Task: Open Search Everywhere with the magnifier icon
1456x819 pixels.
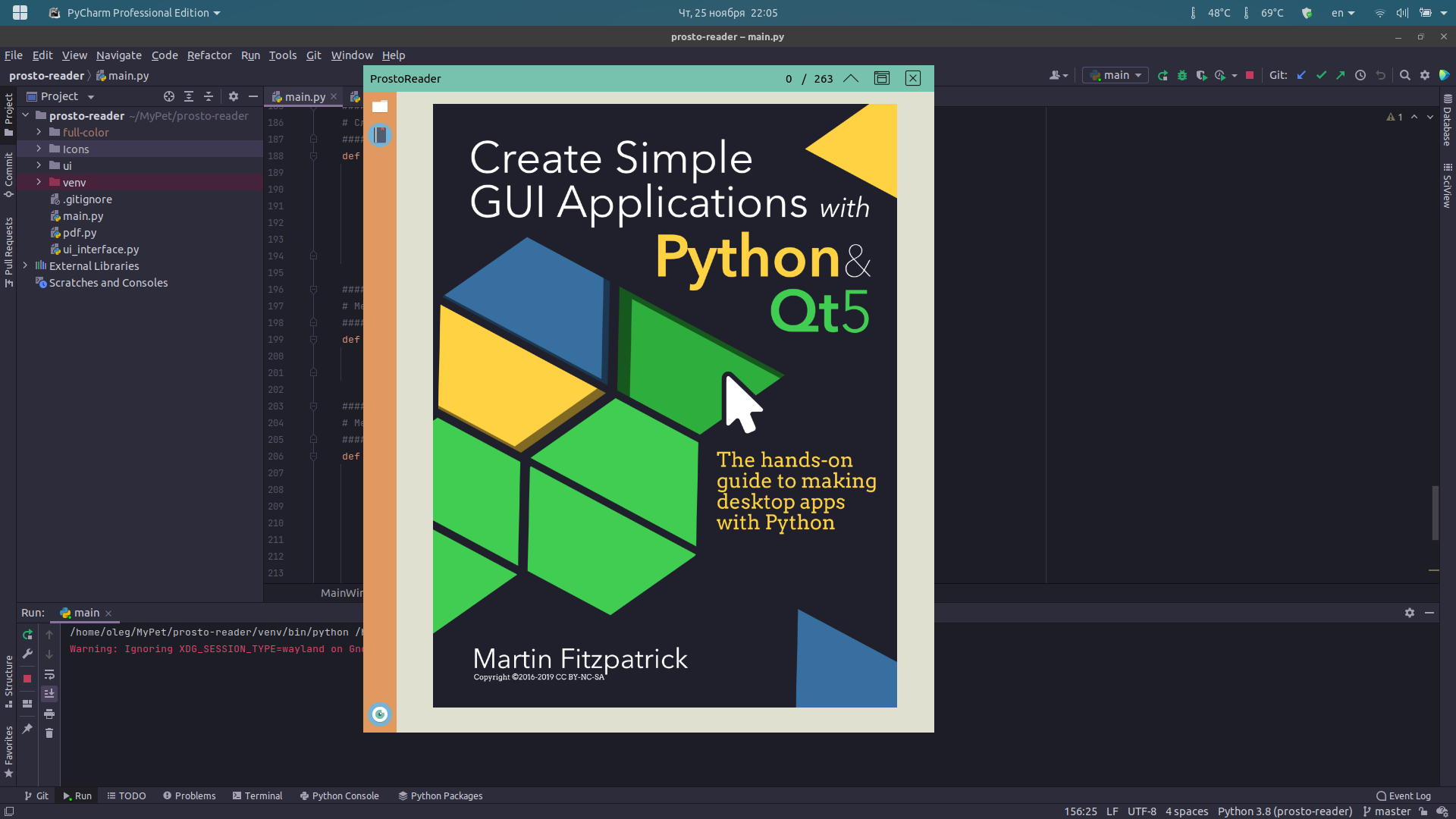Action: coord(1405,76)
